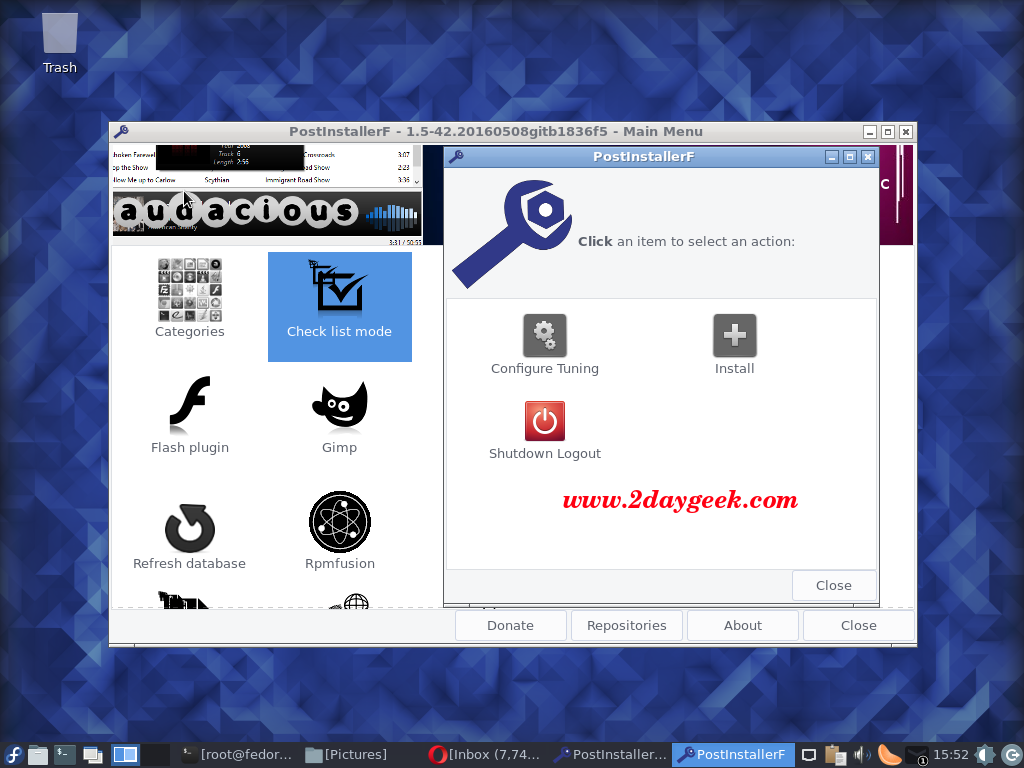The width and height of the screenshot is (1024, 768).
Task: Switch to the PostInstaller... taskbar window
Action: tap(609, 755)
